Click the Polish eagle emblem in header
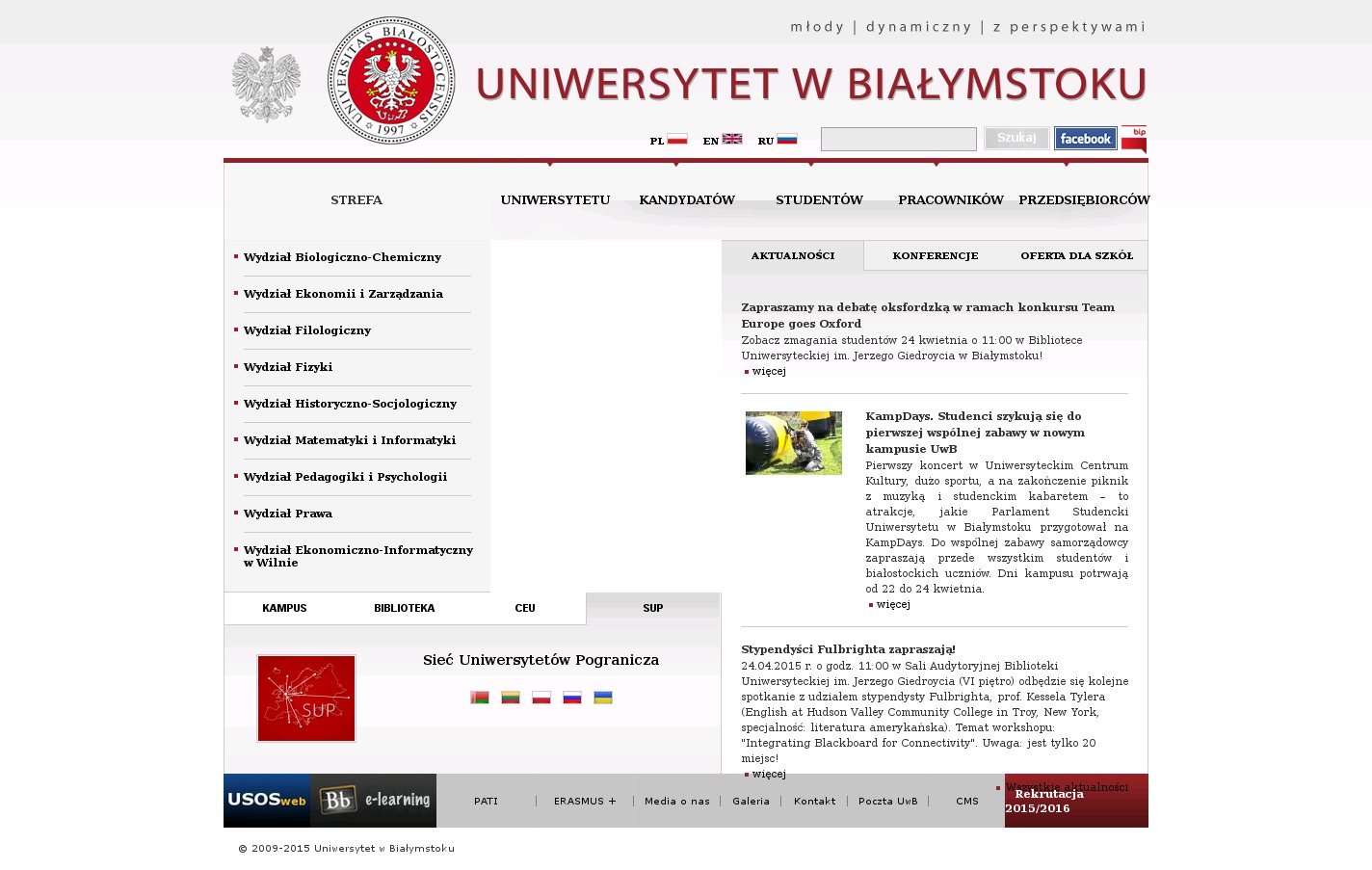The width and height of the screenshot is (1372, 870). click(x=266, y=85)
